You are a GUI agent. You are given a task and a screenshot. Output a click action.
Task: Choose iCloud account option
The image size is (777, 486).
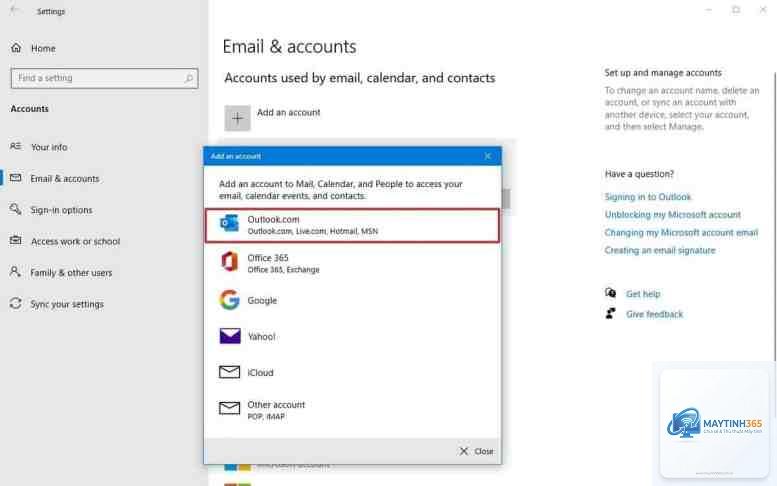pos(352,373)
